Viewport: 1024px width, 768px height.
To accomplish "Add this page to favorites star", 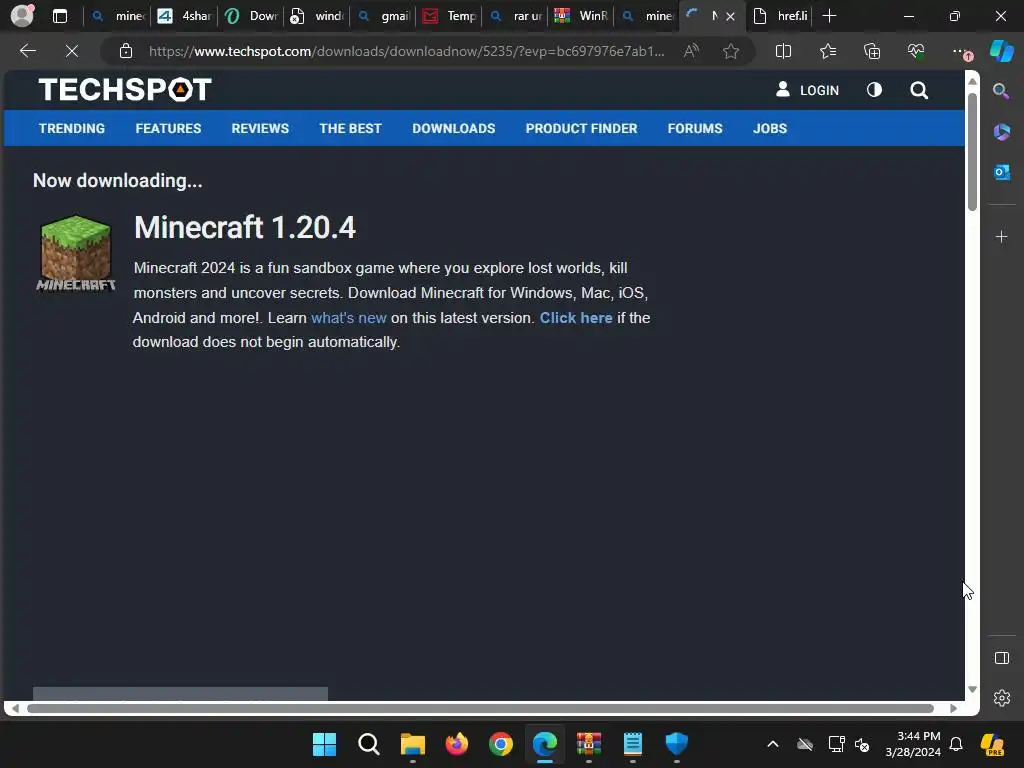I will [731, 51].
